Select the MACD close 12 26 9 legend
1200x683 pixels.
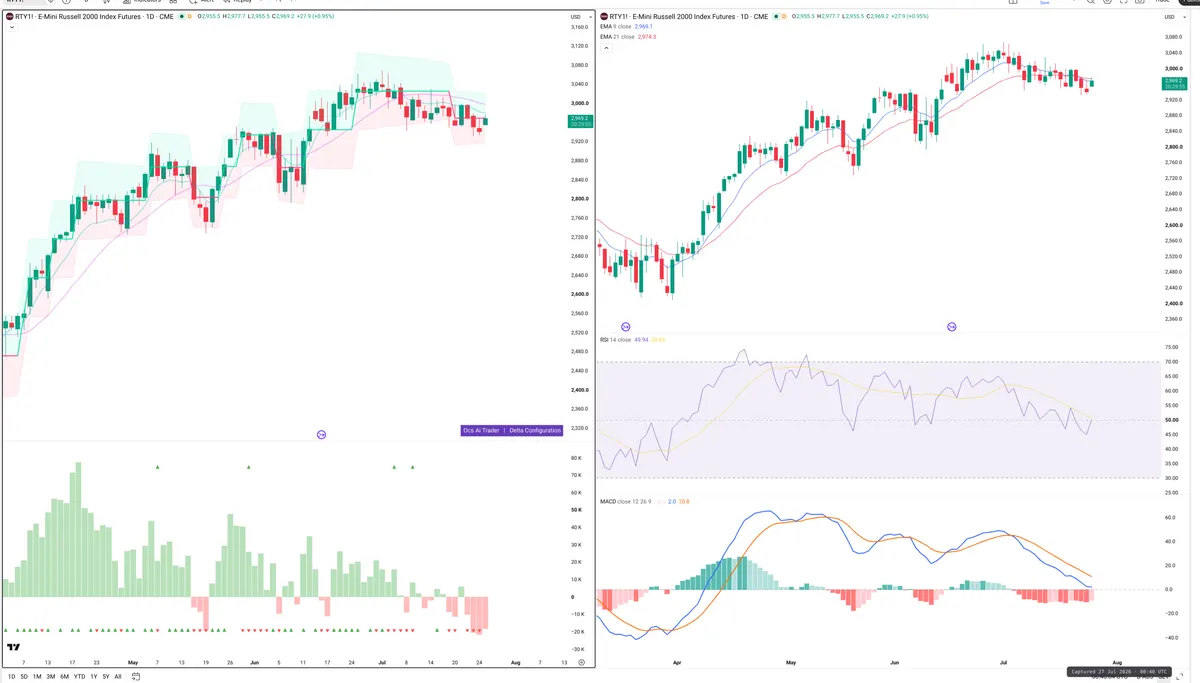click(x=625, y=501)
